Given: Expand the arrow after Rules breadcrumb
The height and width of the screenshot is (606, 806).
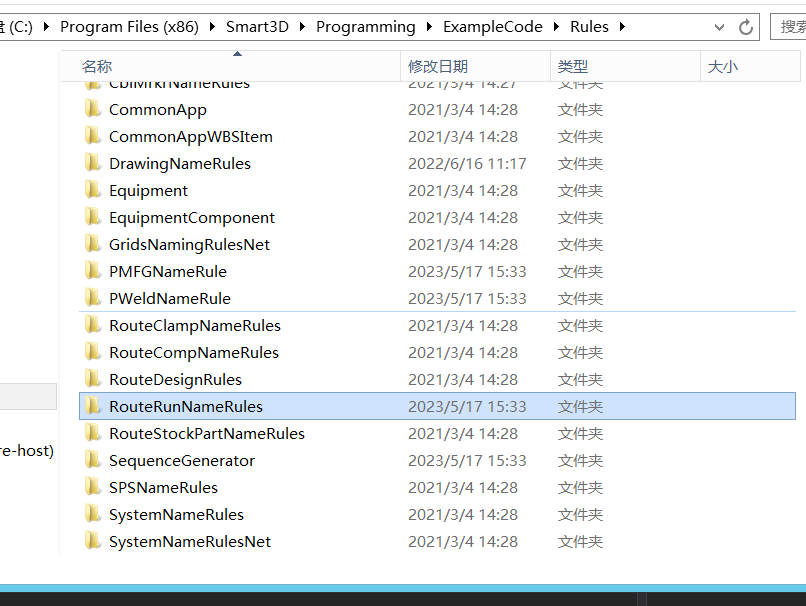Looking at the screenshot, I should click(x=622, y=27).
